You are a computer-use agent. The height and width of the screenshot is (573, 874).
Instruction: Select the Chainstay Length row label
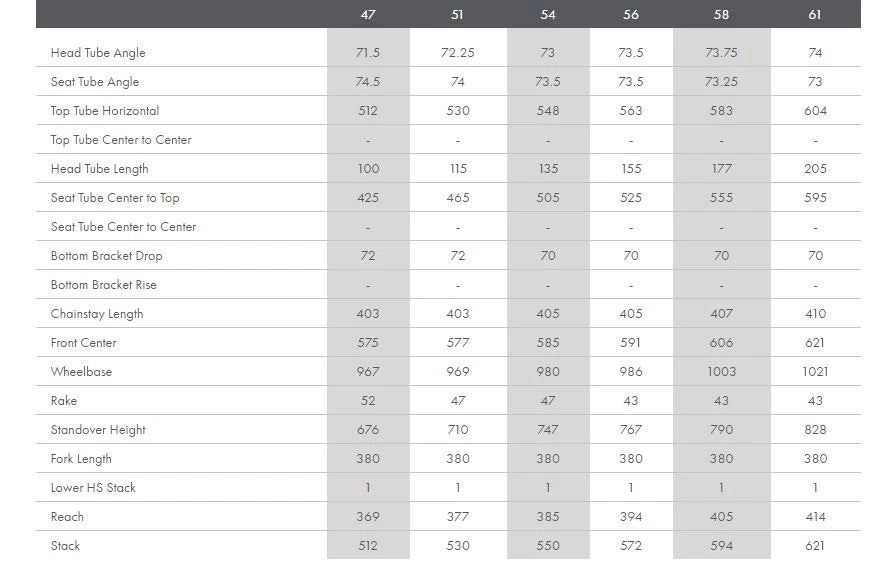(97, 314)
